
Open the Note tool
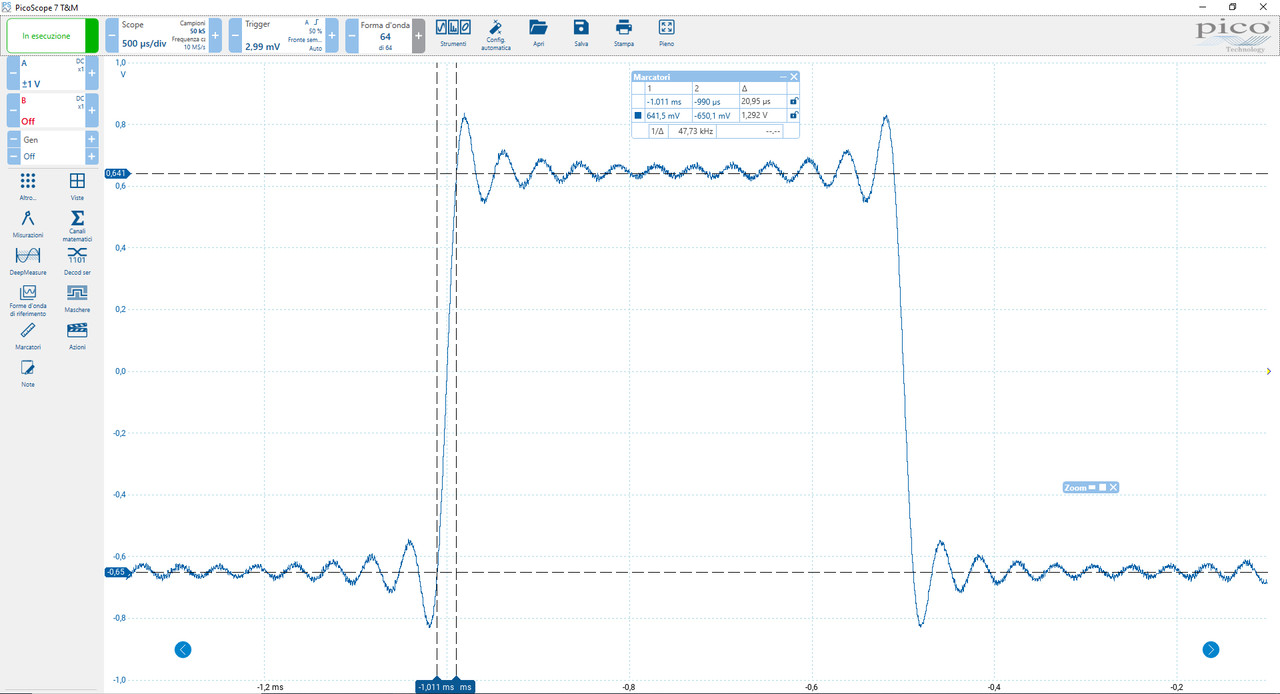coord(28,374)
